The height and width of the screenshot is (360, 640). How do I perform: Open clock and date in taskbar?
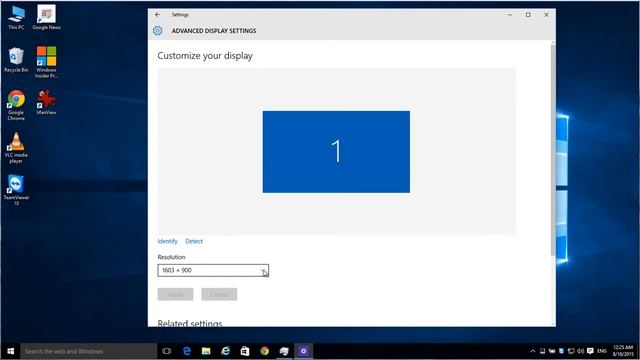623,351
